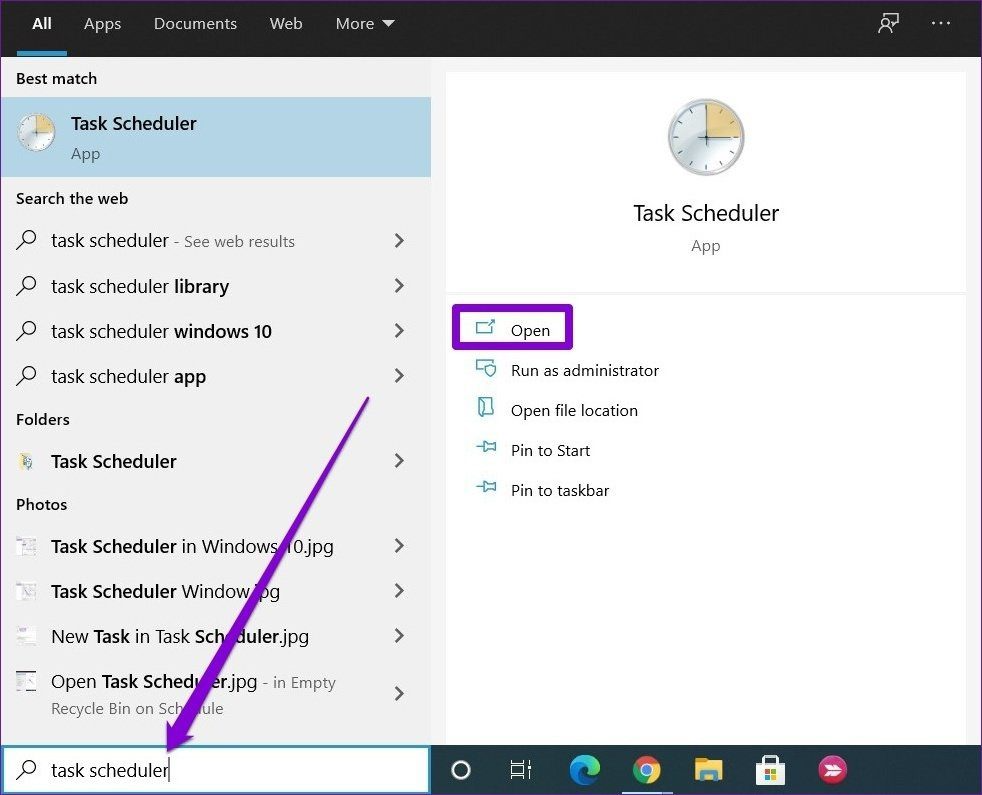
Task: Open the feedback icon in search header
Action: point(888,24)
